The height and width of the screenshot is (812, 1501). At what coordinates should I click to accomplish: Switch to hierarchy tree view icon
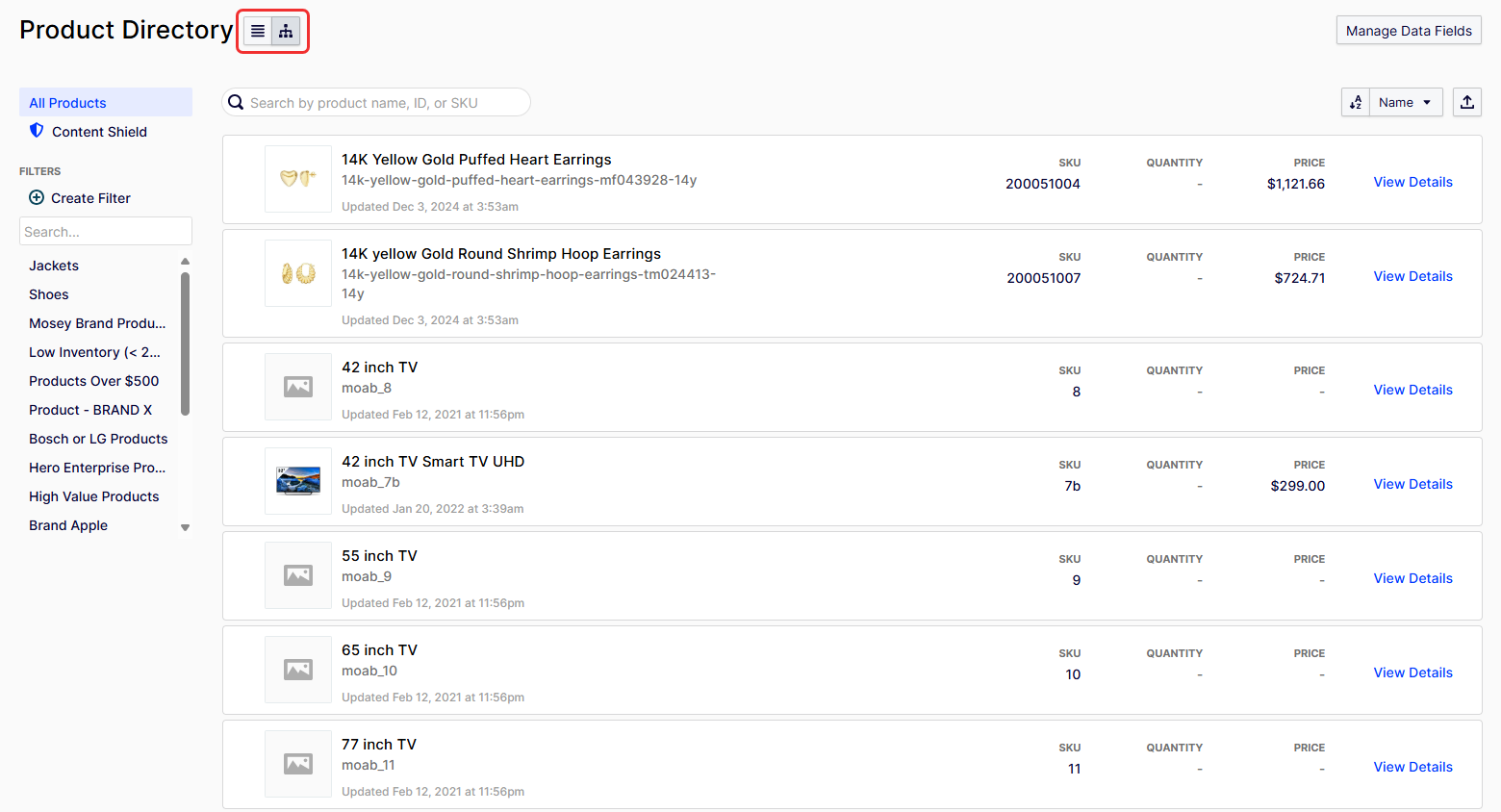tap(286, 32)
